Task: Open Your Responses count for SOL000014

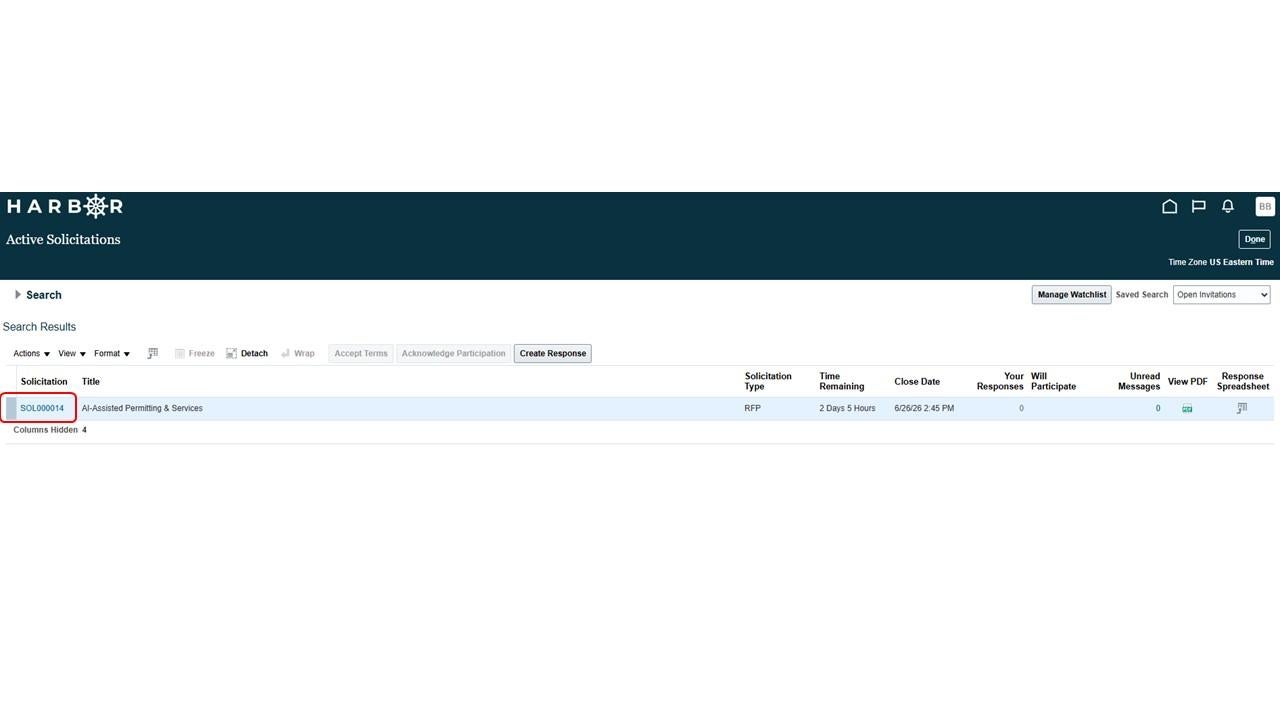Action: click(x=1021, y=408)
